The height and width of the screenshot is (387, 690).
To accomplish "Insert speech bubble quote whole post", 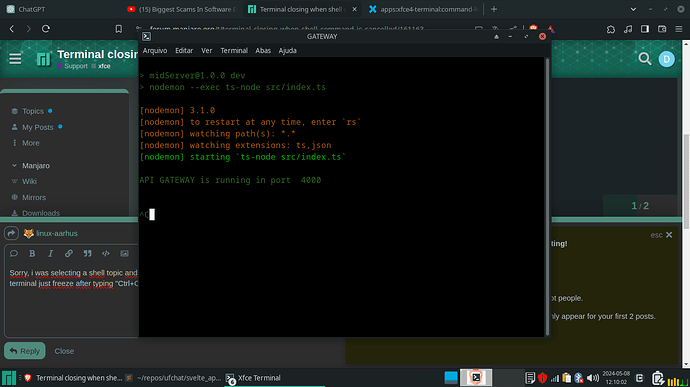I will tap(14, 254).
